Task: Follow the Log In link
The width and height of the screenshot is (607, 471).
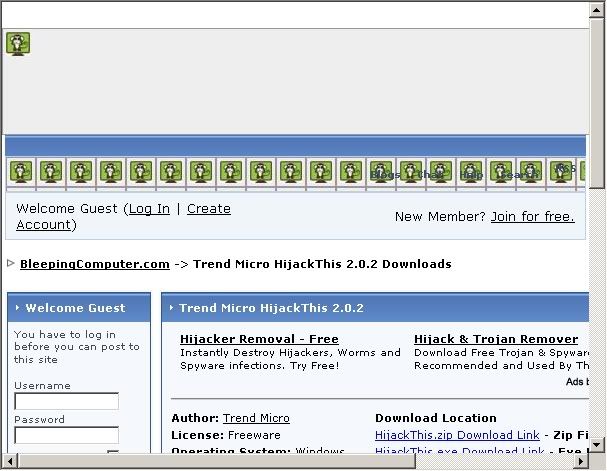Action: coord(149,209)
